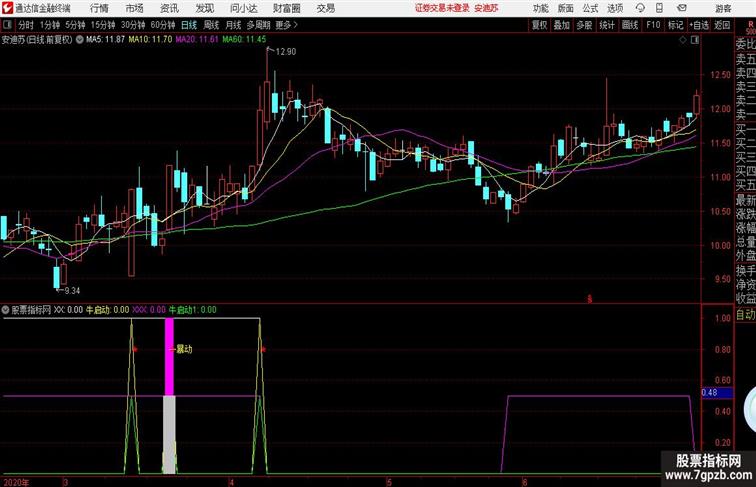The image size is (756, 487).
Task: Toggle the left panel icon beside 分时
Action: [x=7, y=25]
